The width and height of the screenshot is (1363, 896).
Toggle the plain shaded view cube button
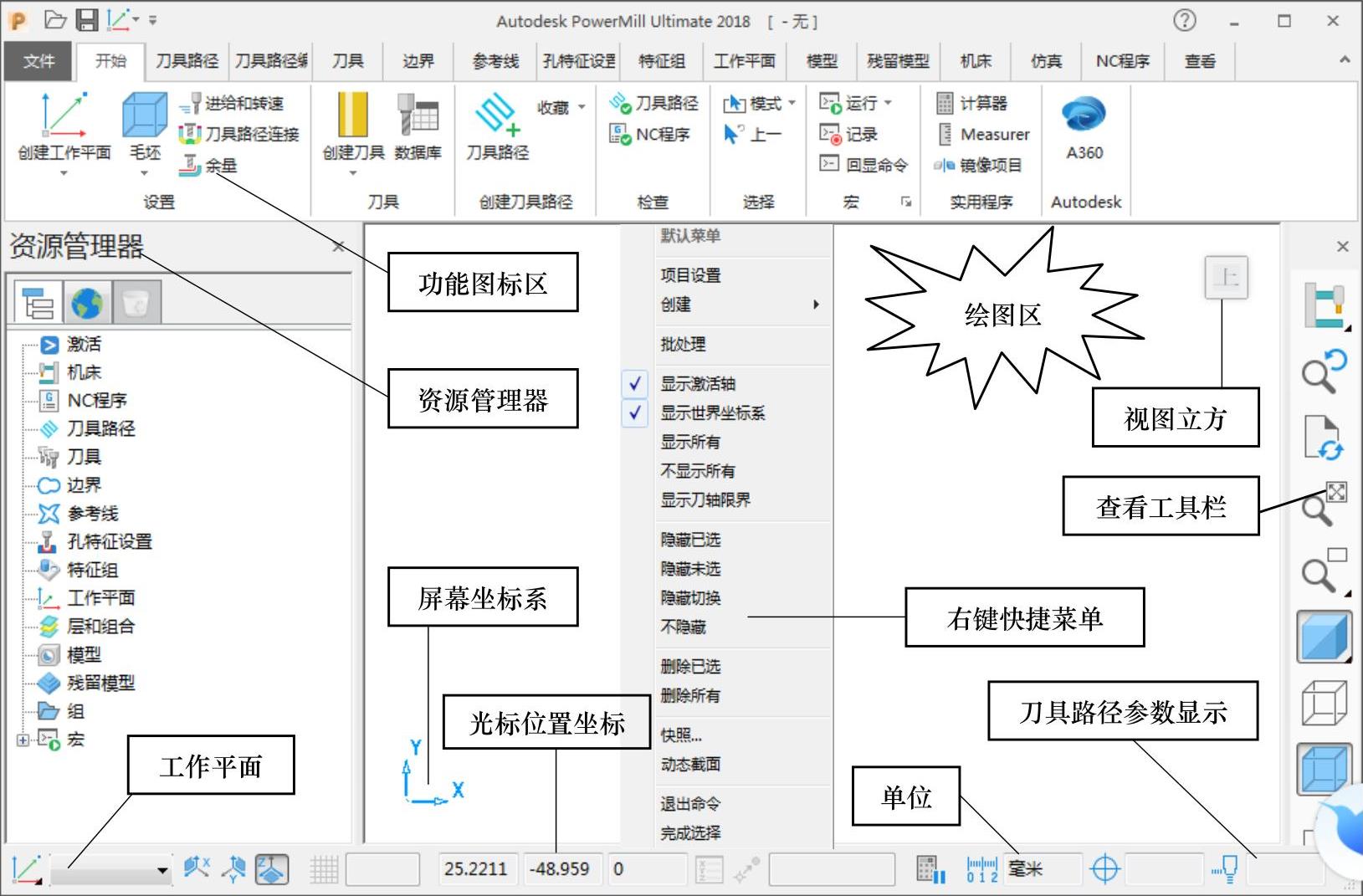tap(1325, 637)
